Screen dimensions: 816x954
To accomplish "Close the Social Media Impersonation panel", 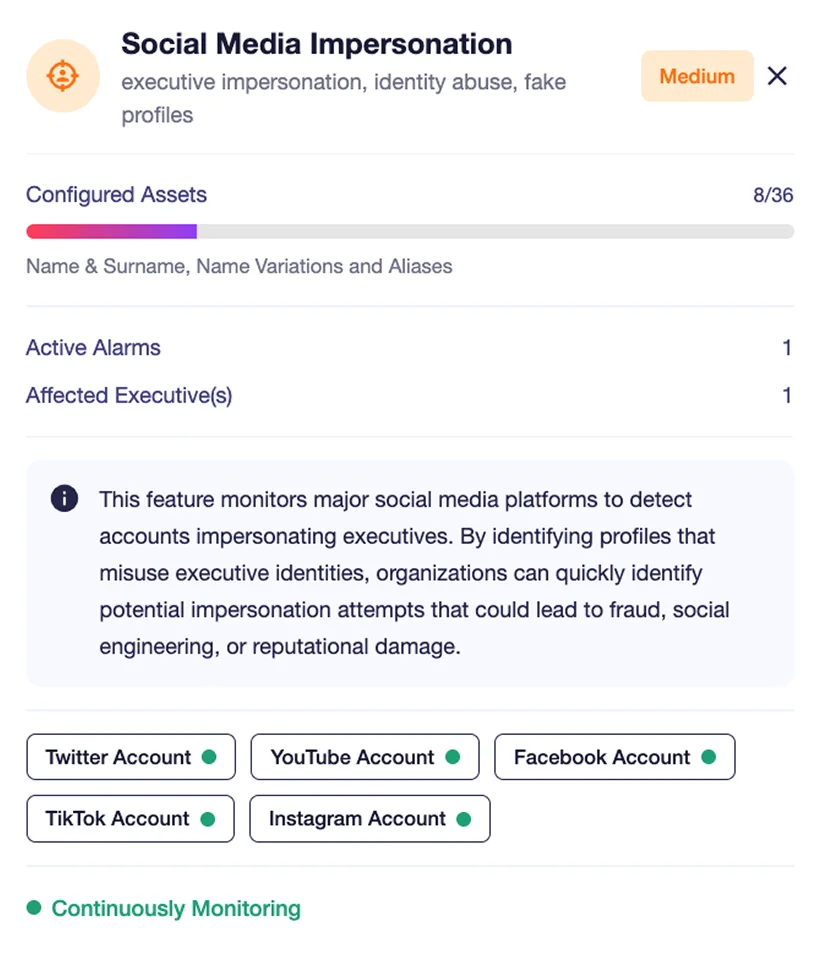I will tap(777, 76).
